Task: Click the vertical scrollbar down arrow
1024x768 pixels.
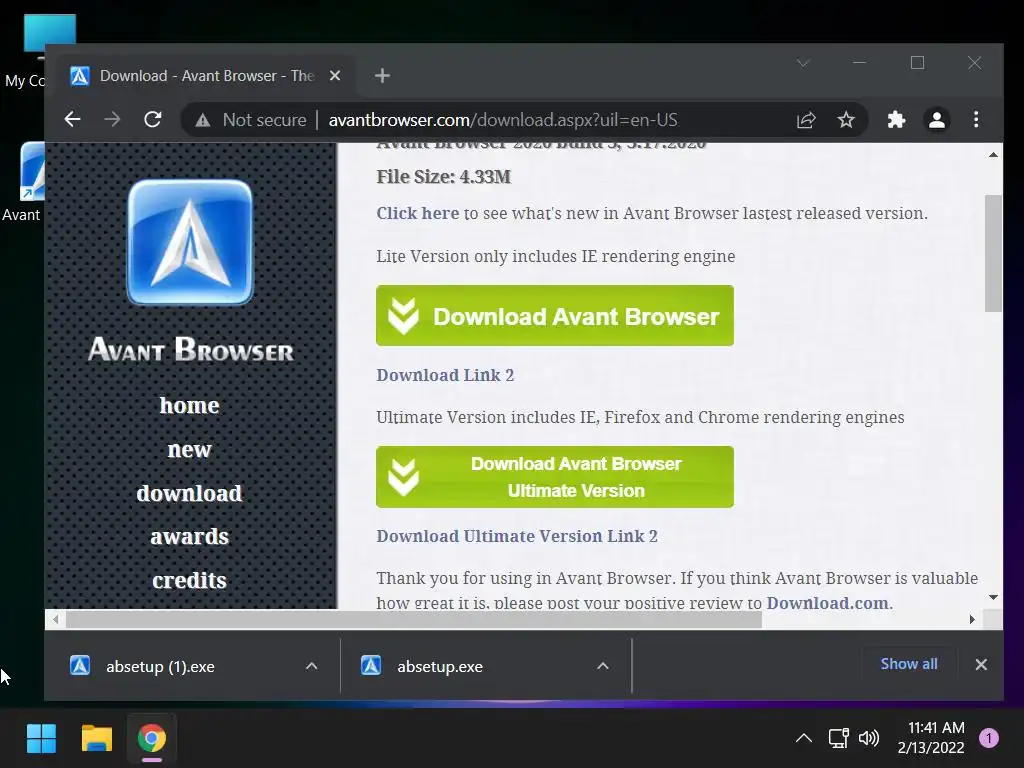Action: point(993,598)
